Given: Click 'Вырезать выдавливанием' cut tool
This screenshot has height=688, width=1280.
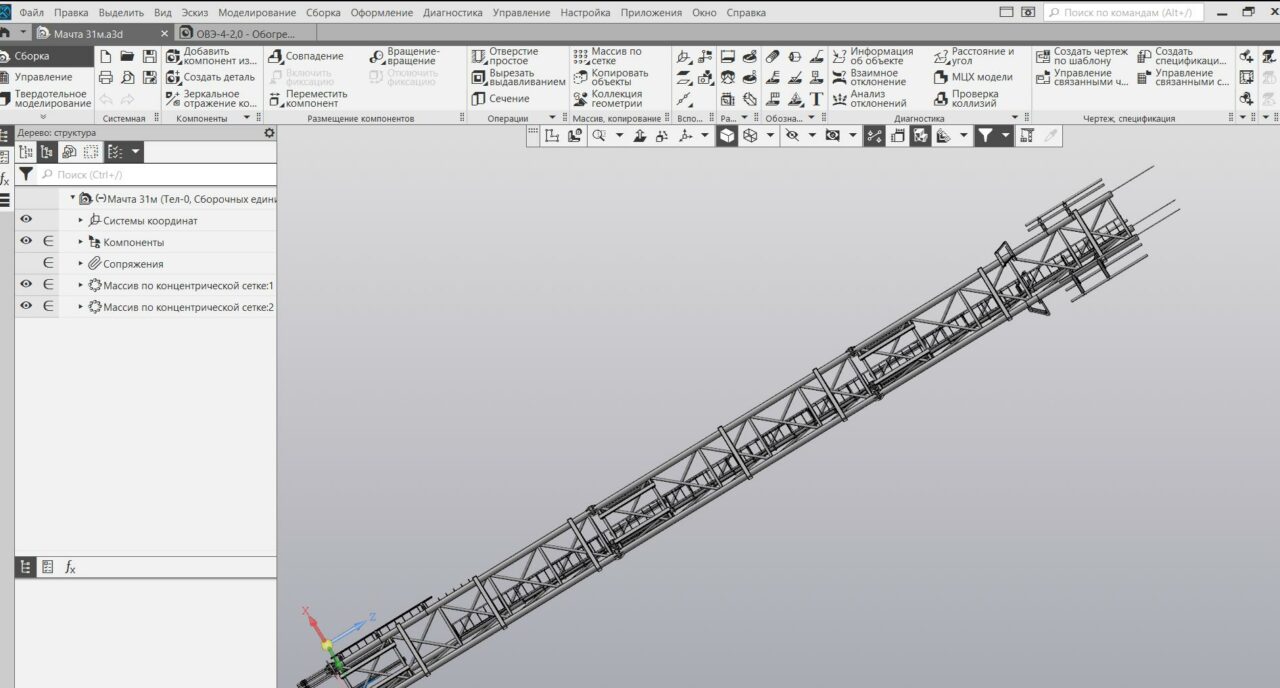Looking at the screenshot, I should click(x=479, y=77).
